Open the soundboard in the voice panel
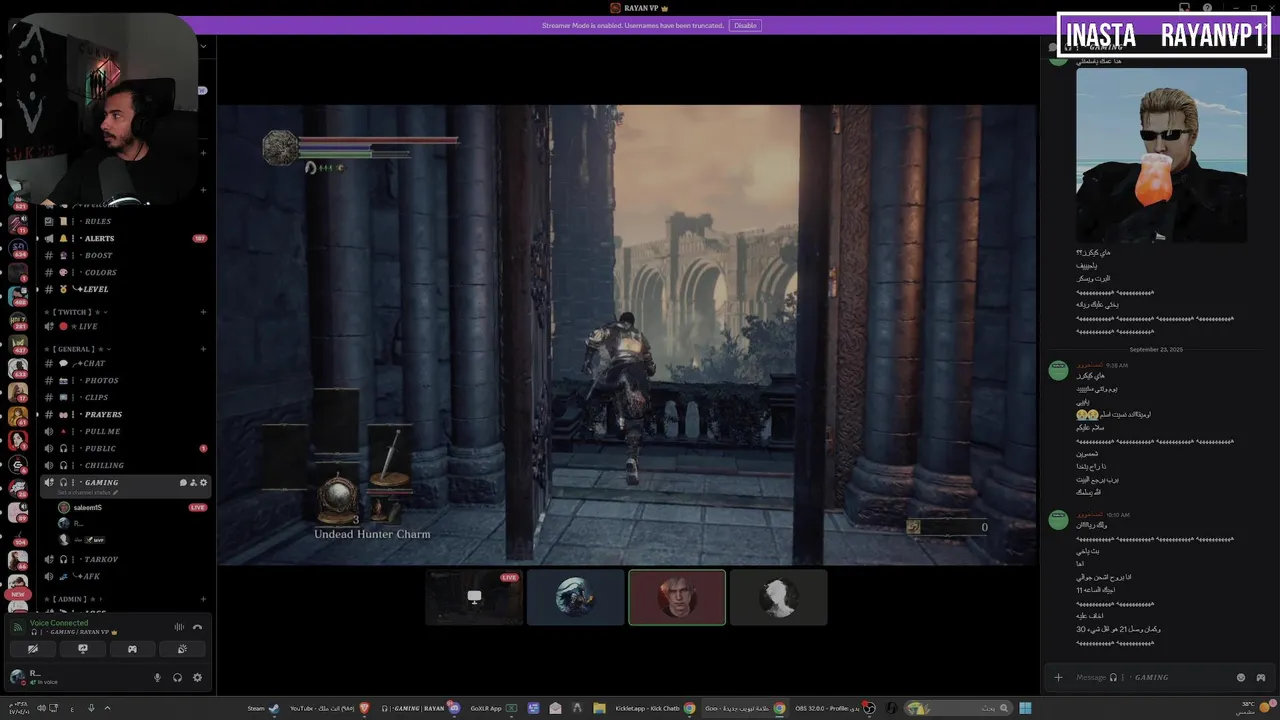 181,649
